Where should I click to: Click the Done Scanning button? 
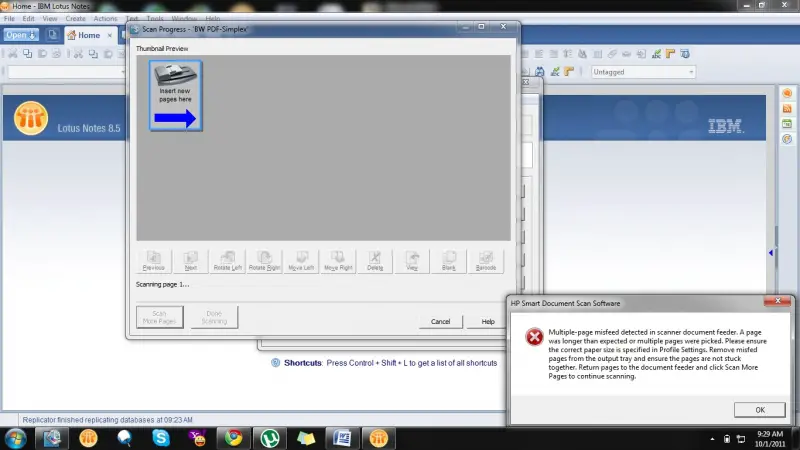[214, 317]
